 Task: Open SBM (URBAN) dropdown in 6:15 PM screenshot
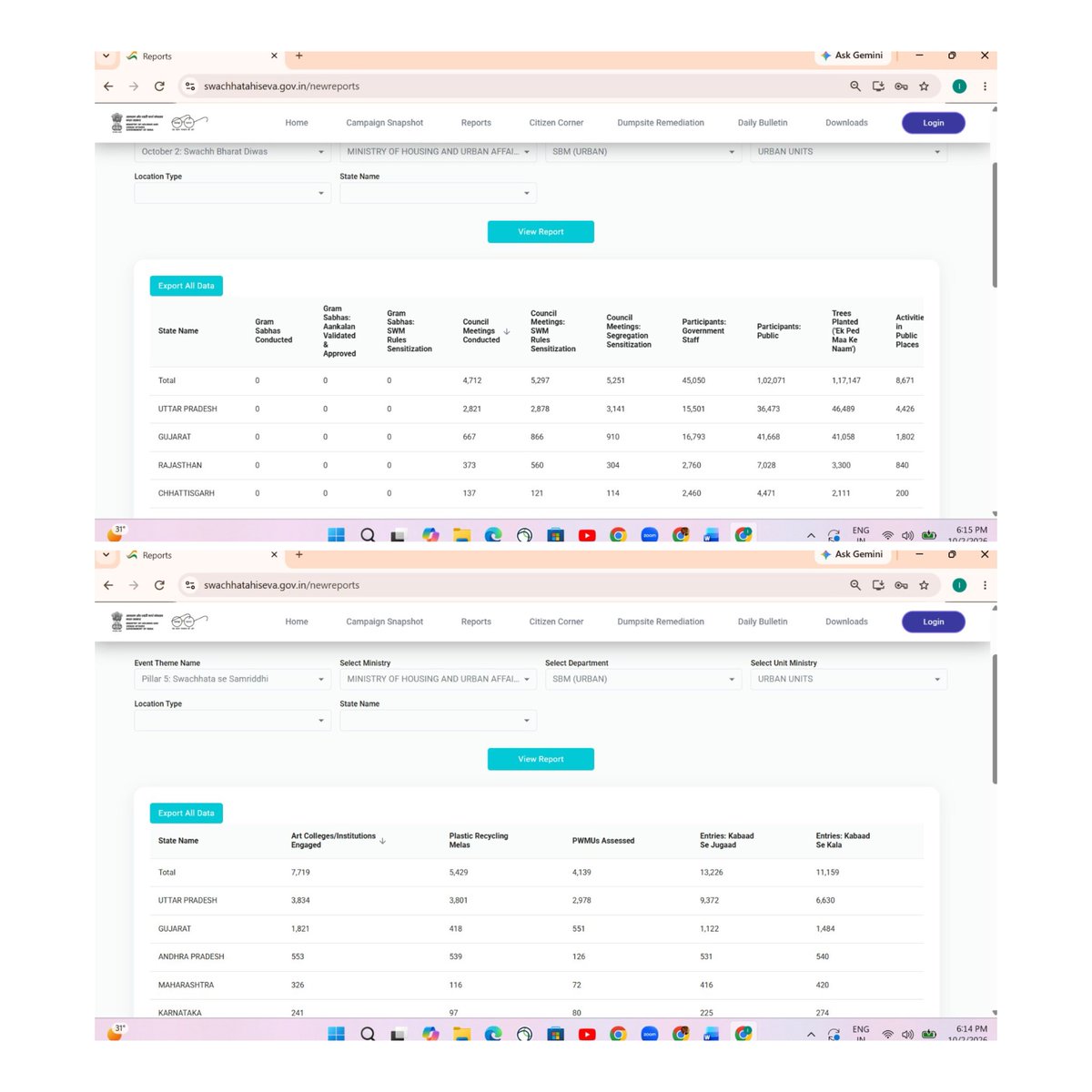point(643,152)
